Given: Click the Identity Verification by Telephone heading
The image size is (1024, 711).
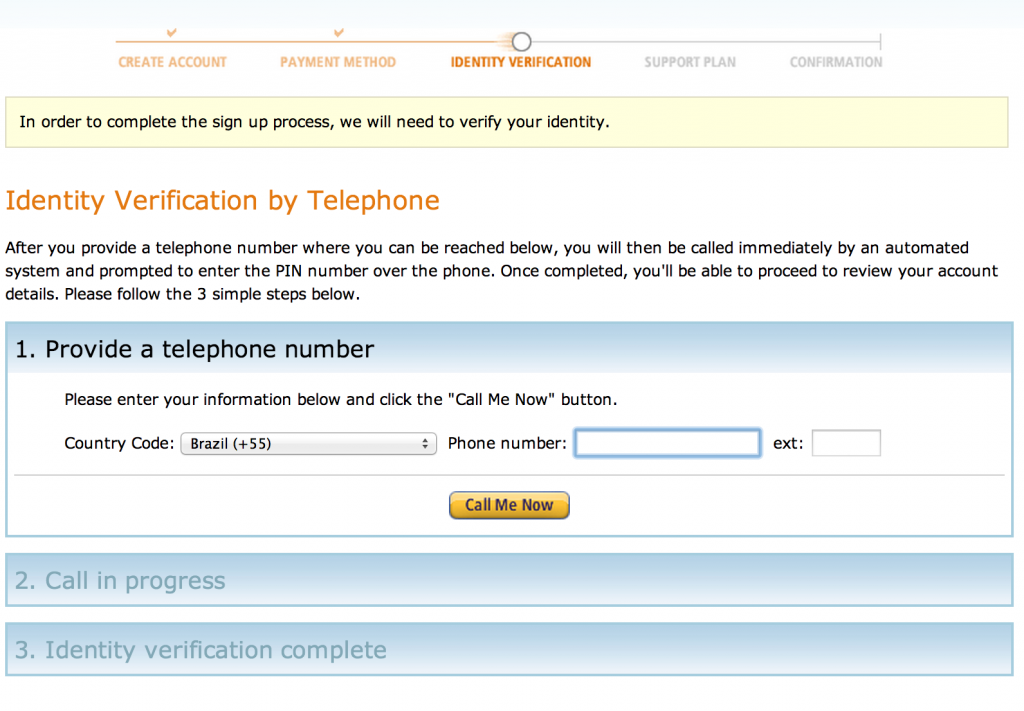Looking at the screenshot, I should coord(223,200).
